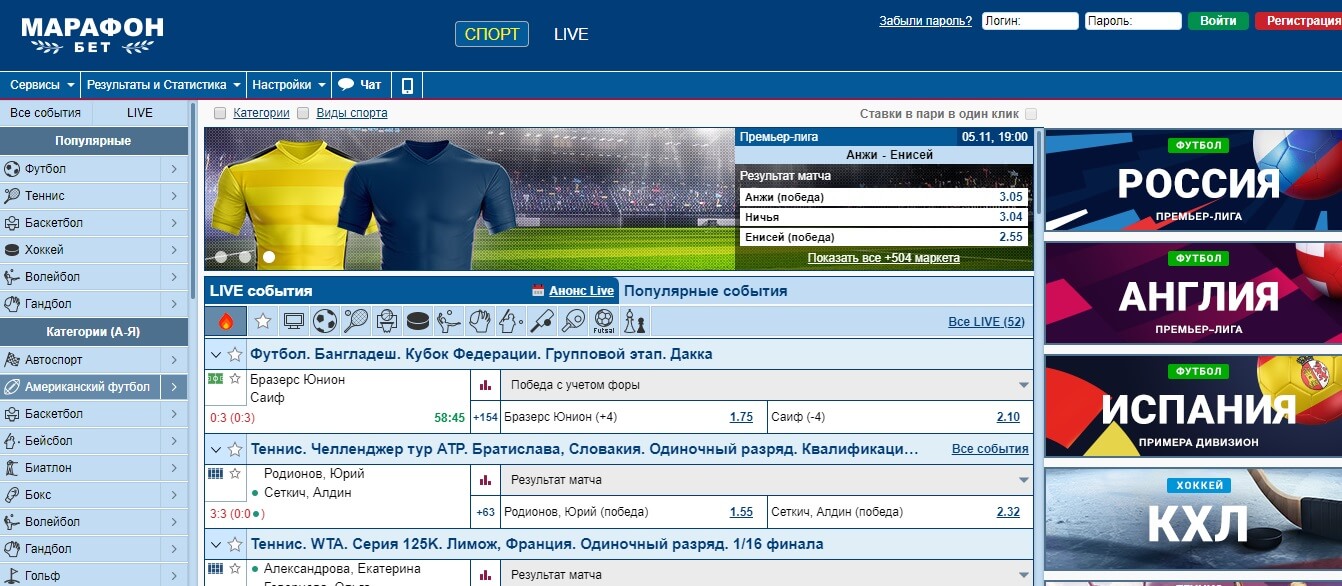Filter LIVE events by baseball batter icon
This screenshot has height=586, width=1342.
pos(510,321)
